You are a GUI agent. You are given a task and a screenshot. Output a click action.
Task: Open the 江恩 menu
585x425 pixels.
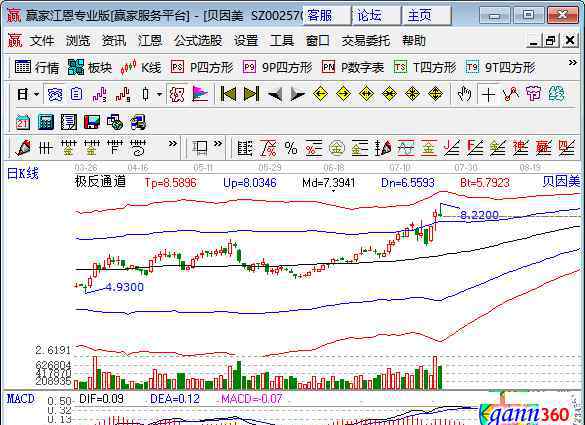[149, 41]
